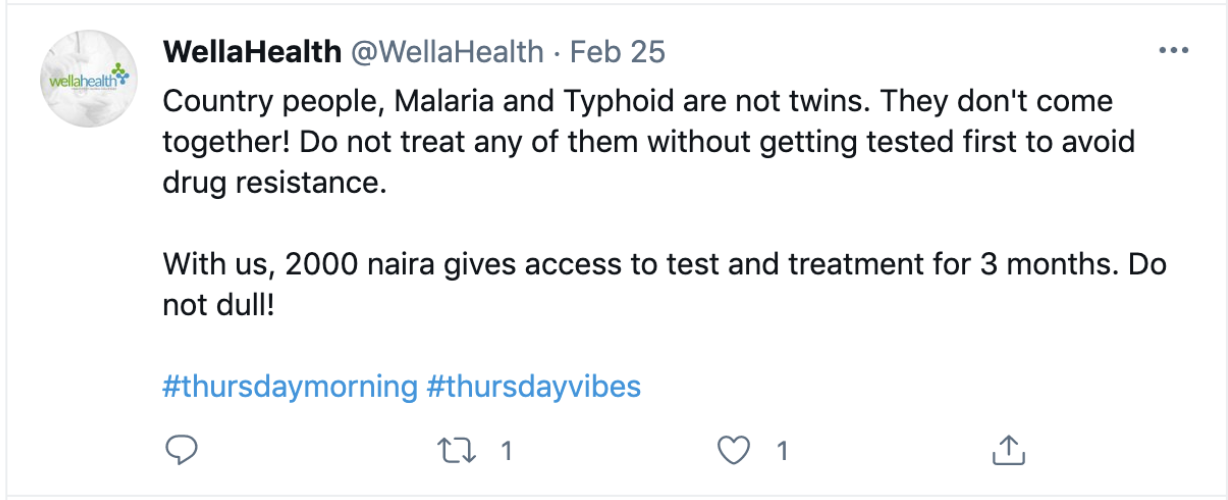This screenshot has height=500, width=1228.
Task: Click the 'drug resistance.' text line
Action: click(273, 185)
